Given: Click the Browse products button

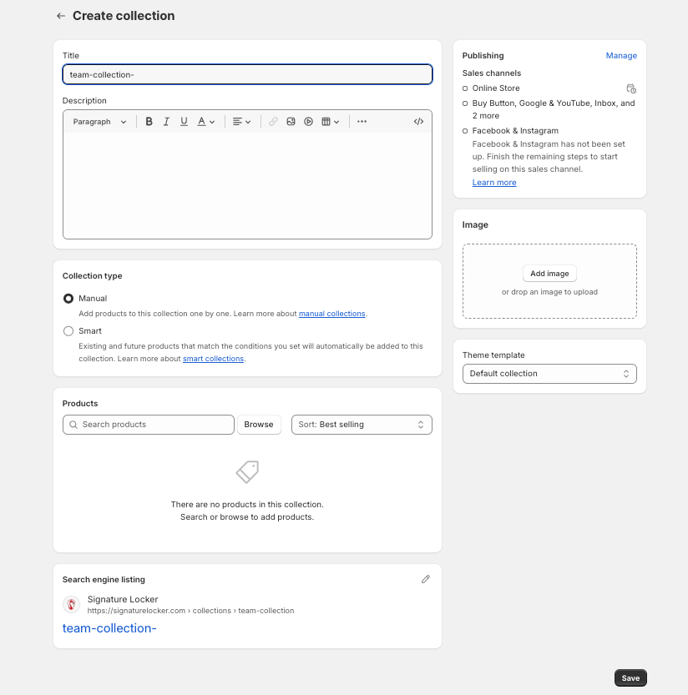Looking at the screenshot, I should 258,425.
